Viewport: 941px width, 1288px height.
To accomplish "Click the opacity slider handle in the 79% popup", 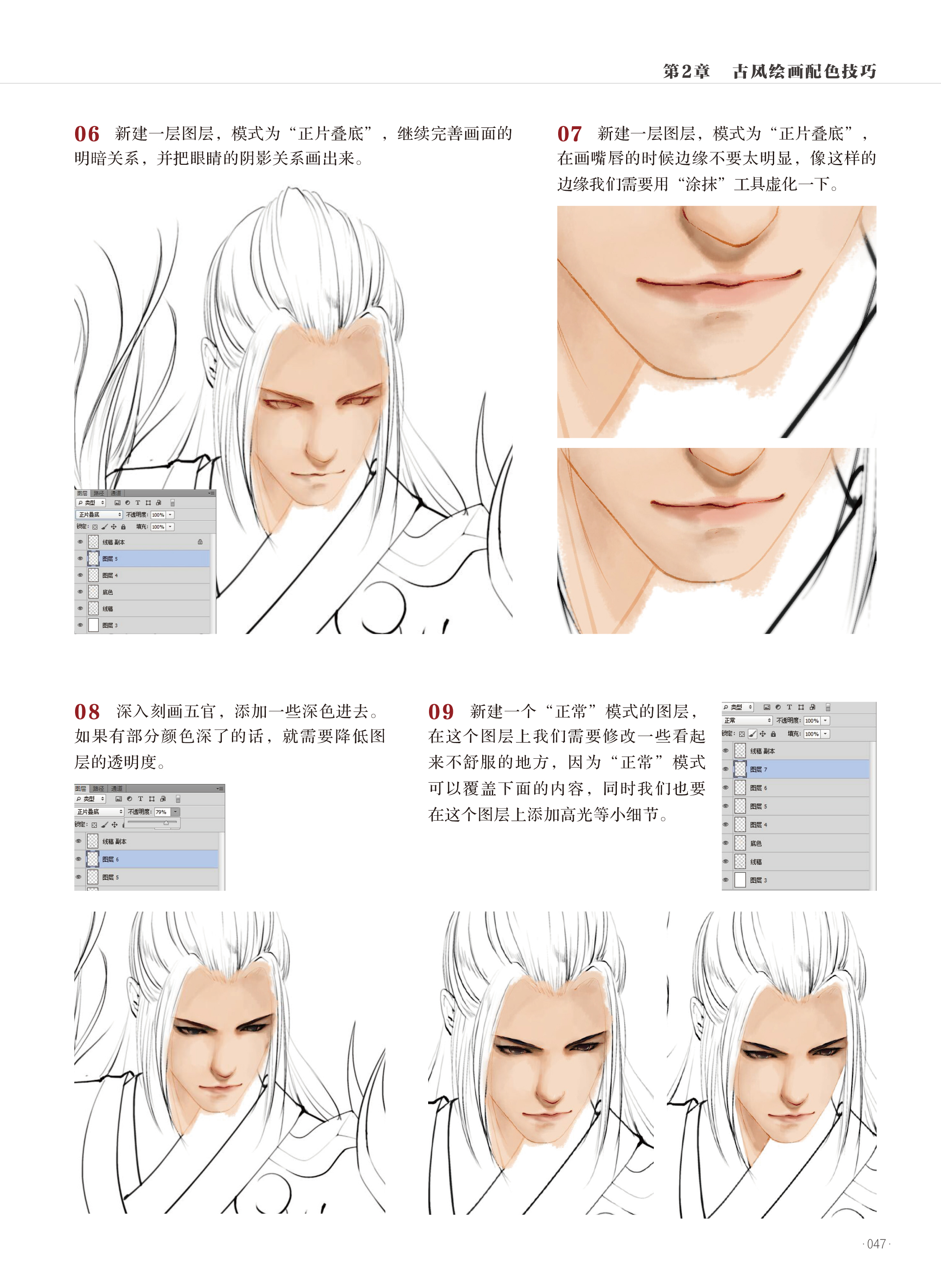I will (166, 823).
